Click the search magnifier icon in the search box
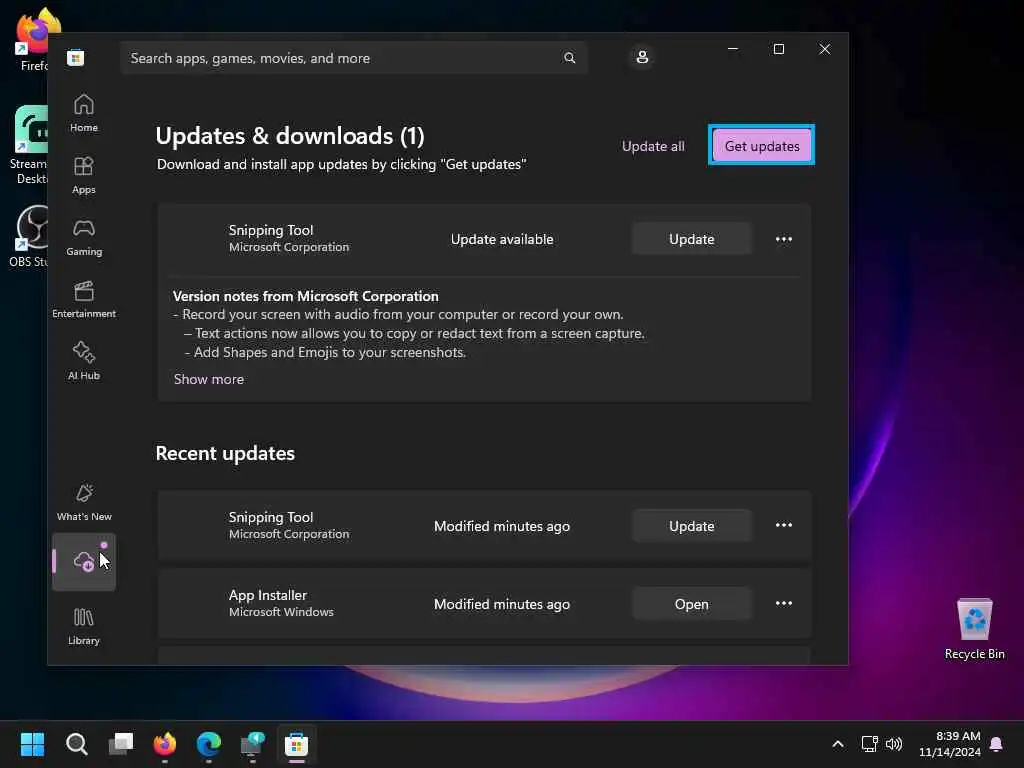Image resolution: width=1024 pixels, height=768 pixels. [569, 58]
